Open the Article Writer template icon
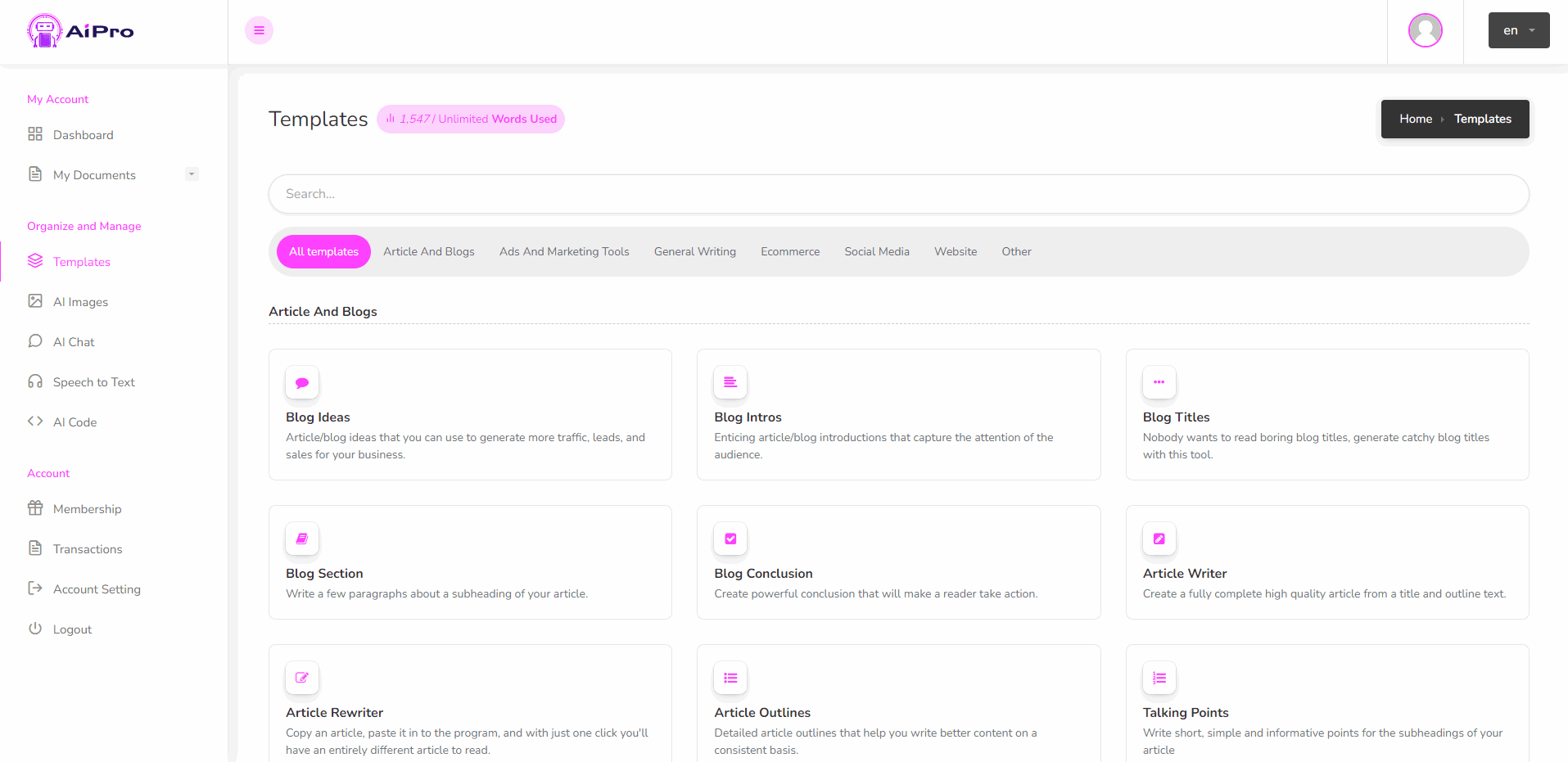The width and height of the screenshot is (1568, 762). tap(1159, 539)
